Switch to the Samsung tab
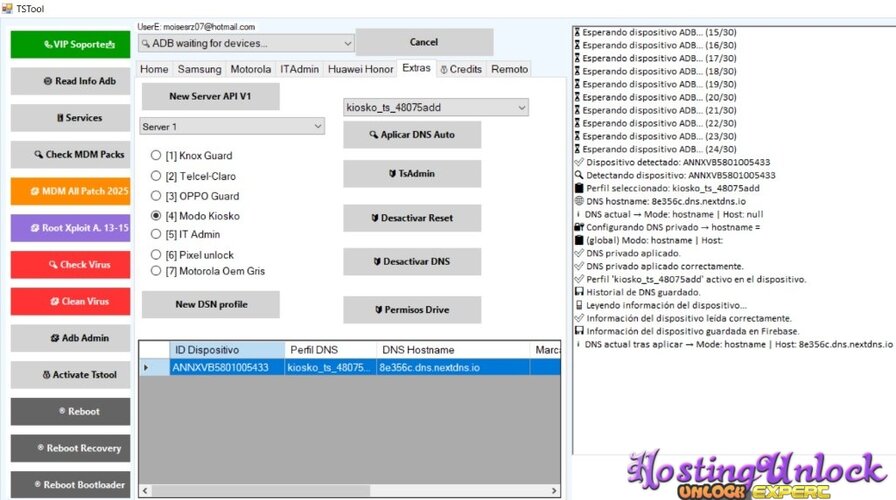896x500 pixels. tap(199, 69)
